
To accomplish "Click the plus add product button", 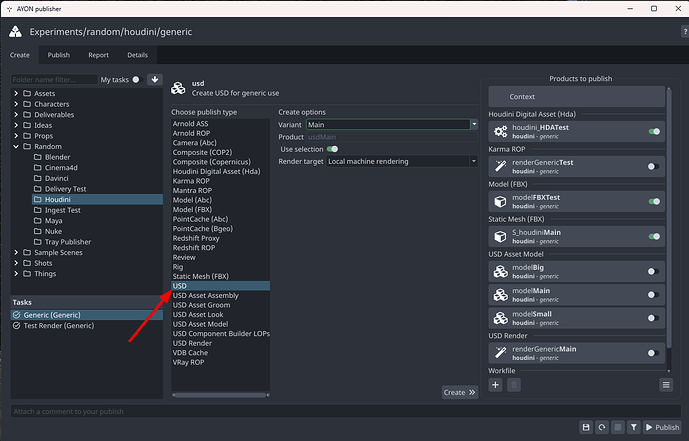I will pyautogui.click(x=495, y=385).
